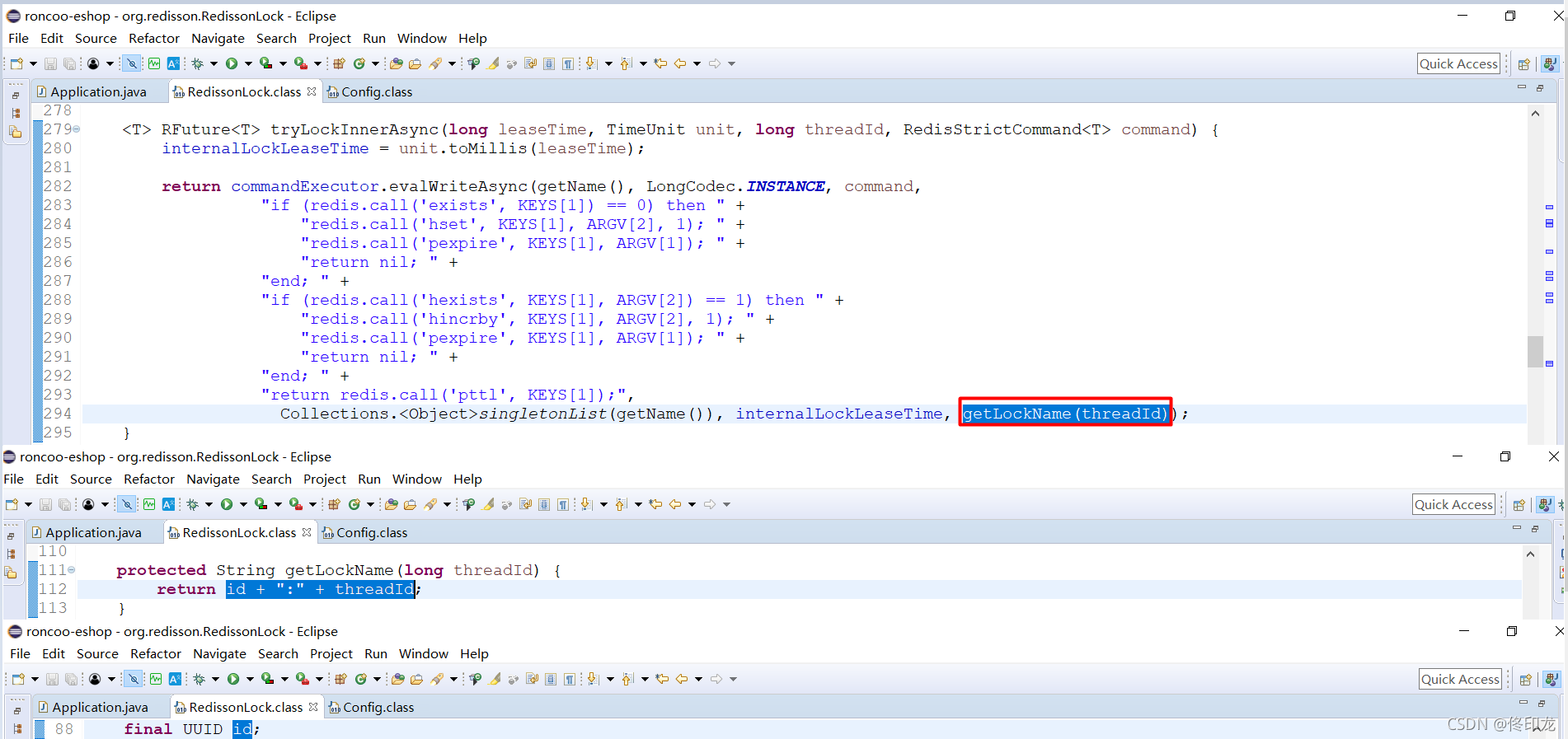Toggle Show Whitespace Characters in middle window
This screenshot has width=1568, height=739.
coord(563,504)
